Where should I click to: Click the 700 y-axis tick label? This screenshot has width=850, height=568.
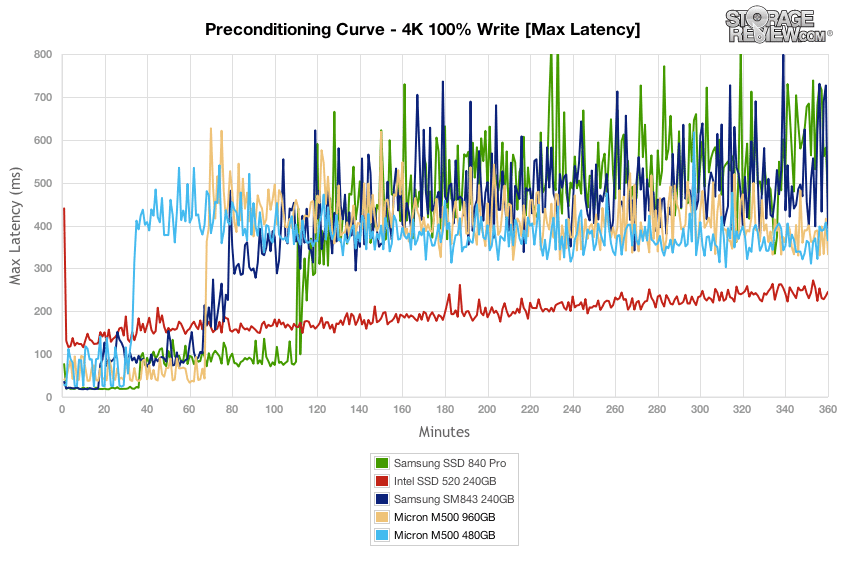click(43, 98)
